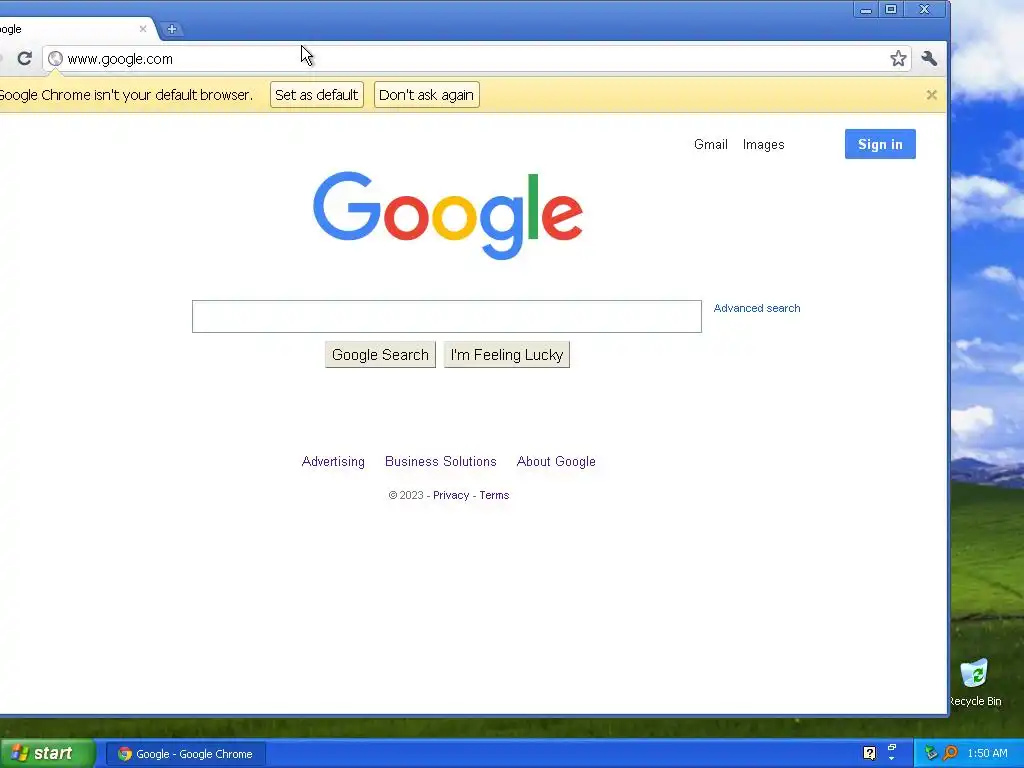Click I'm Feeling Lucky
Screen dimensions: 1024x768
[x=507, y=355]
